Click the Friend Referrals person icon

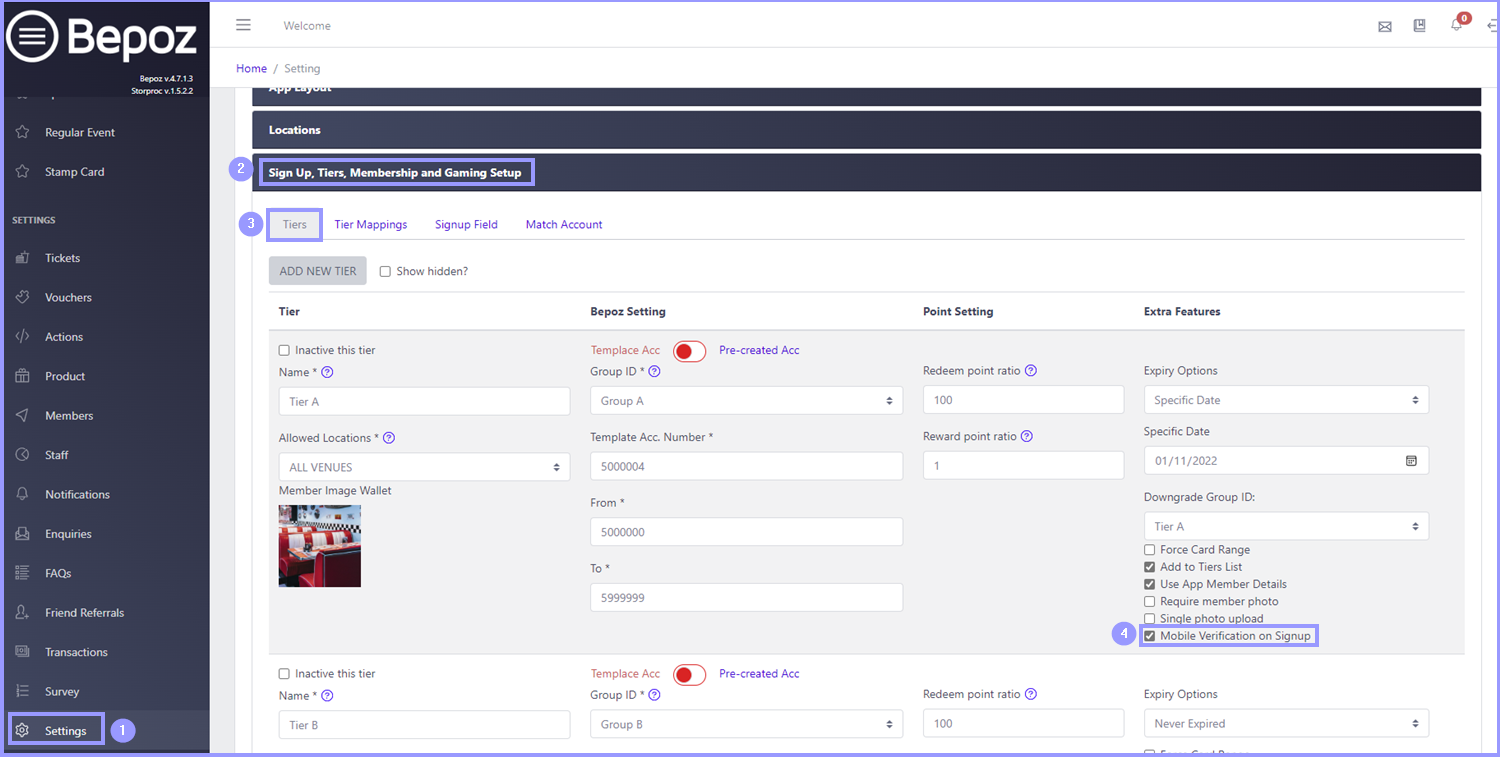click(x=23, y=613)
